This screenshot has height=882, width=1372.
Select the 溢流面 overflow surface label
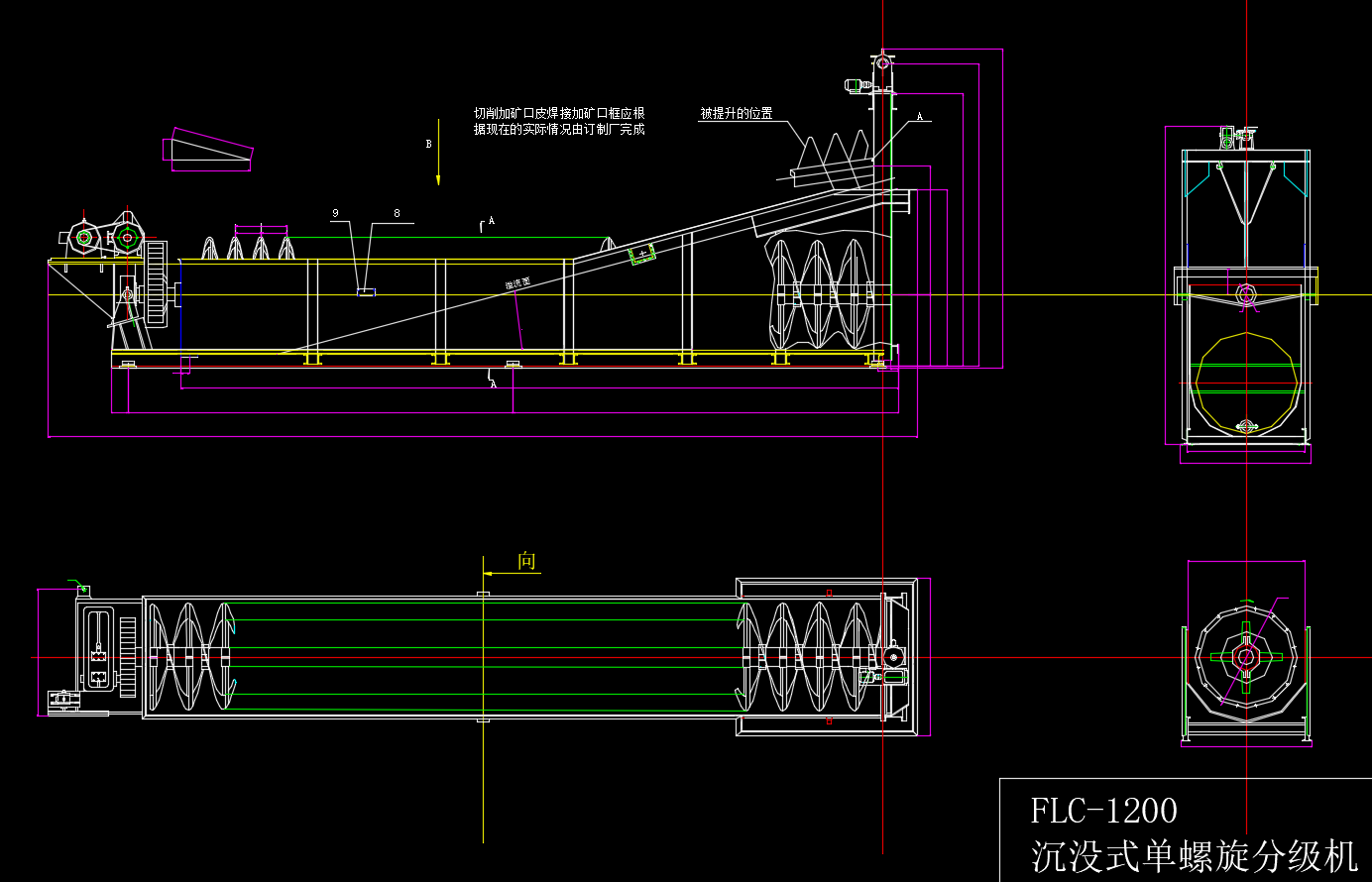[x=517, y=284]
